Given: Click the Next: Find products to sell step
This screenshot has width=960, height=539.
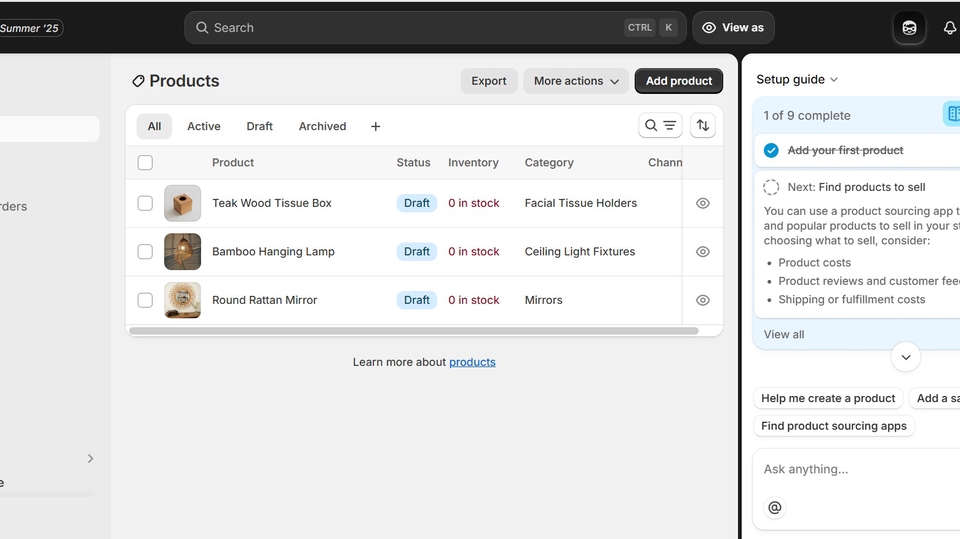Looking at the screenshot, I should coord(856,187).
